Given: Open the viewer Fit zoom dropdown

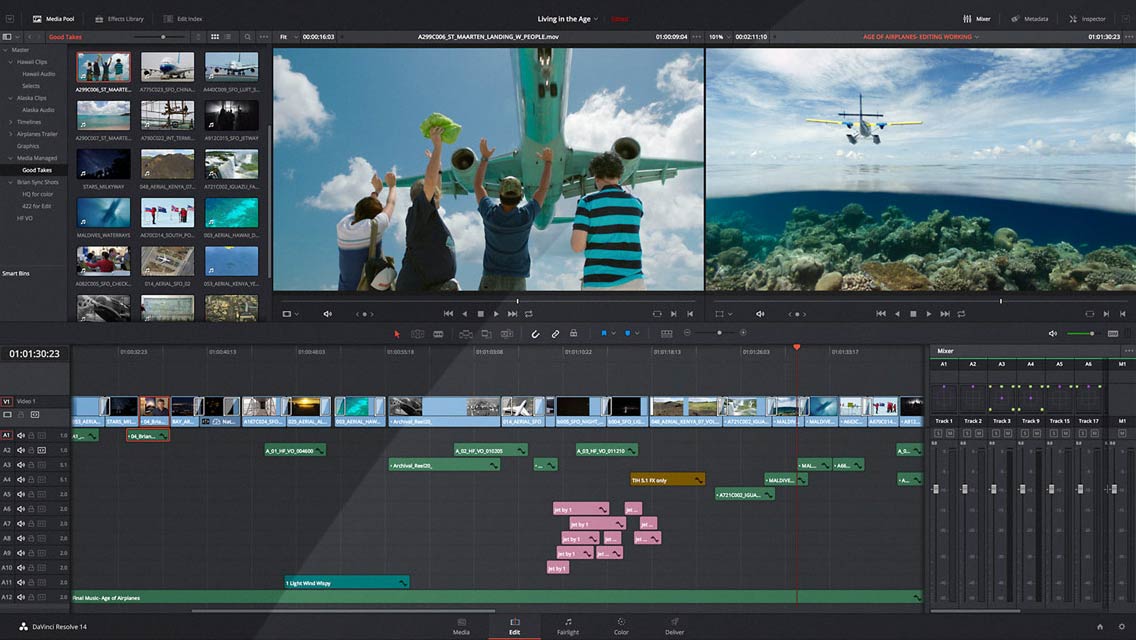Looking at the screenshot, I should 288,36.
